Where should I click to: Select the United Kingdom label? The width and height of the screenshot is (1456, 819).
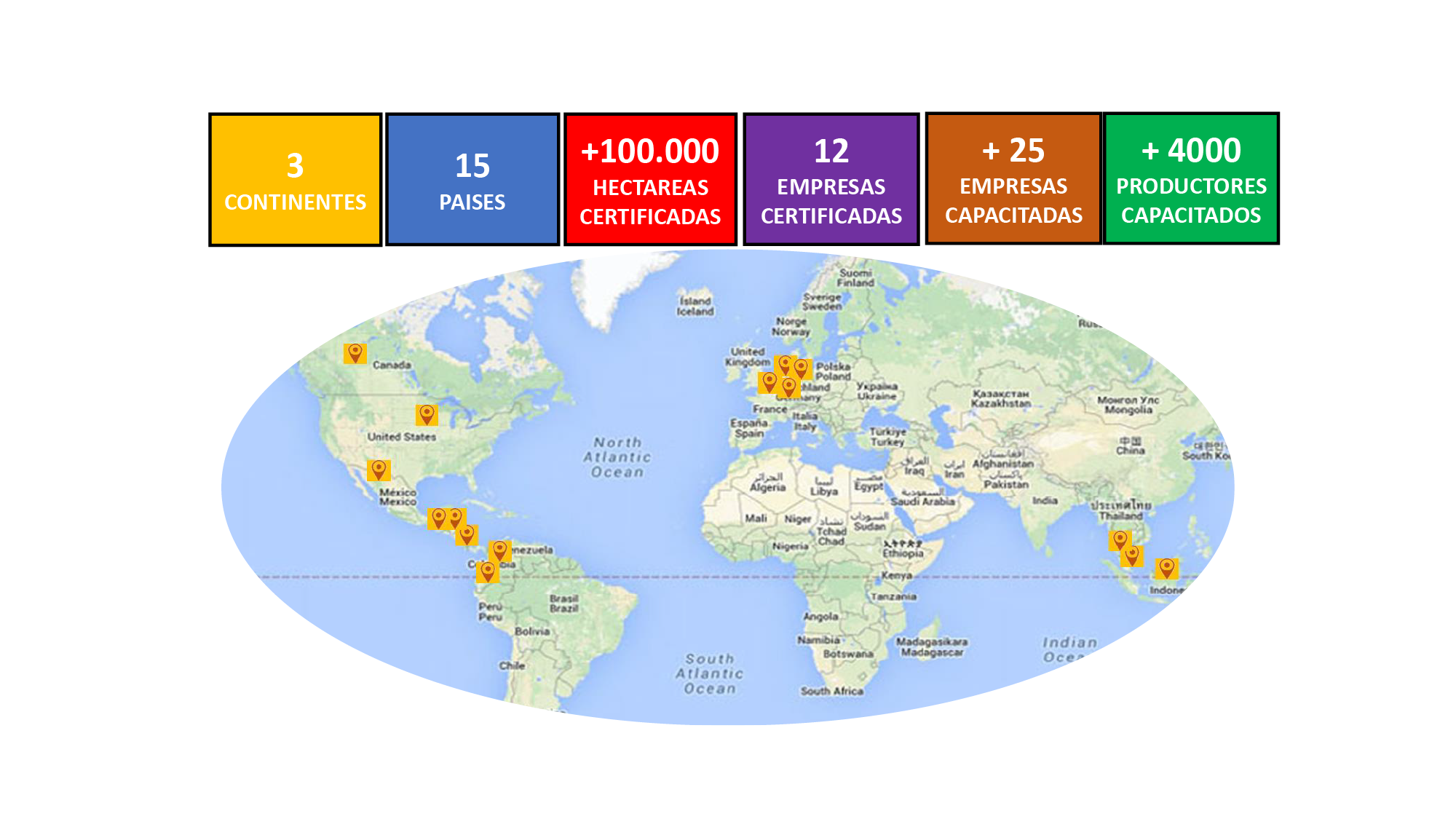748,357
